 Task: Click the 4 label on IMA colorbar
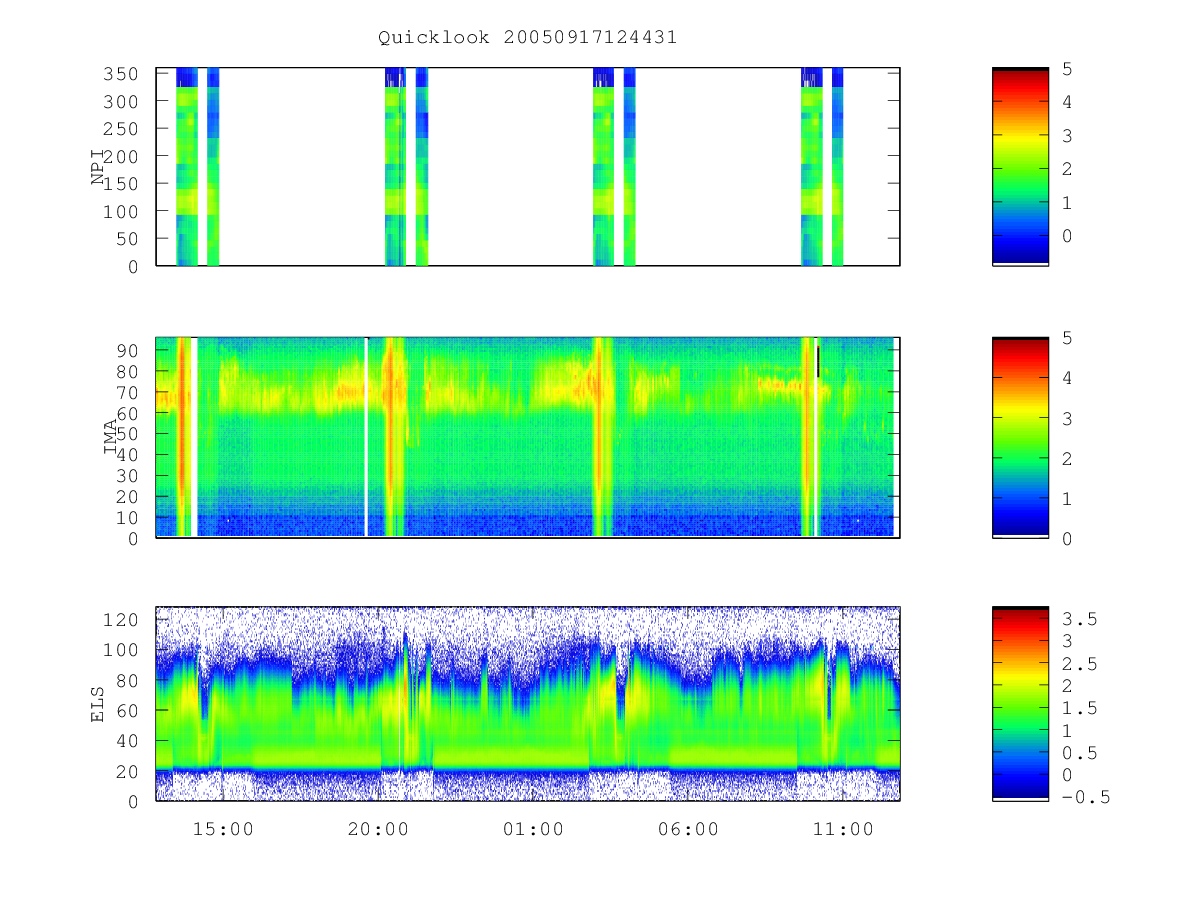(x=1068, y=378)
